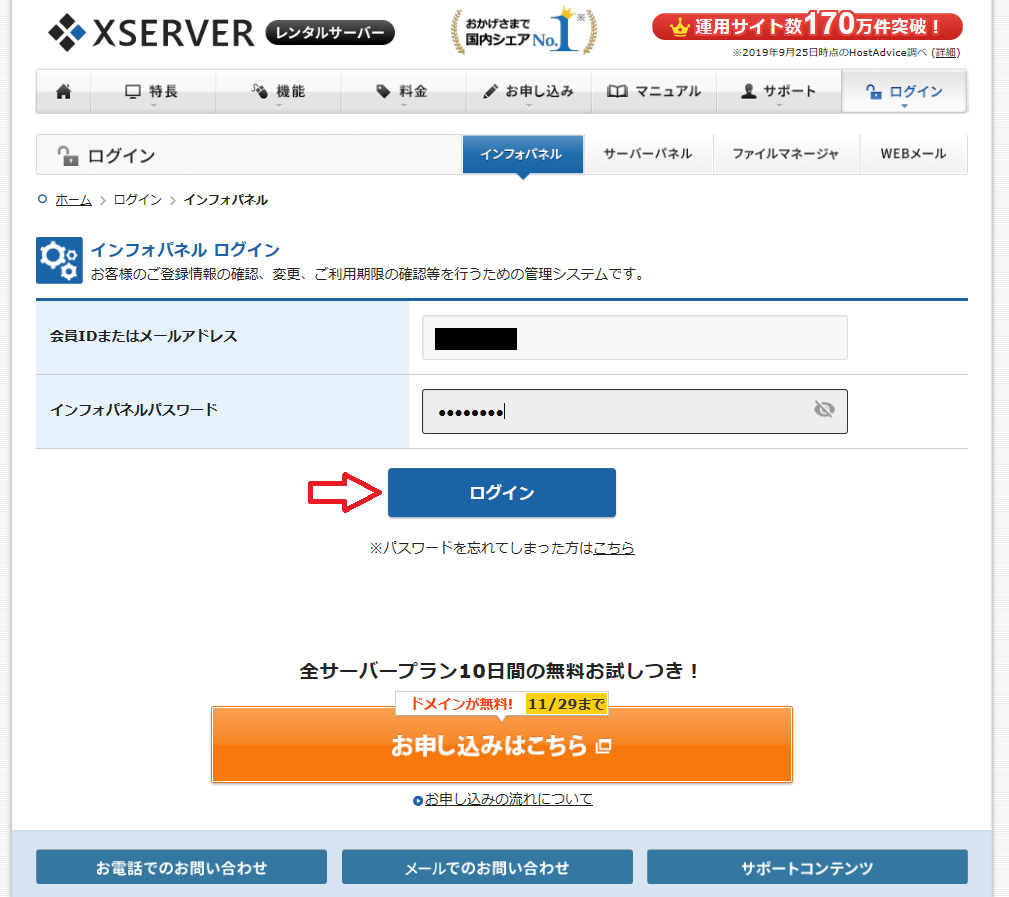Click the 運用サイト数170万件突破 banner
This screenshot has width=1009, height=897.
(807, 26)
